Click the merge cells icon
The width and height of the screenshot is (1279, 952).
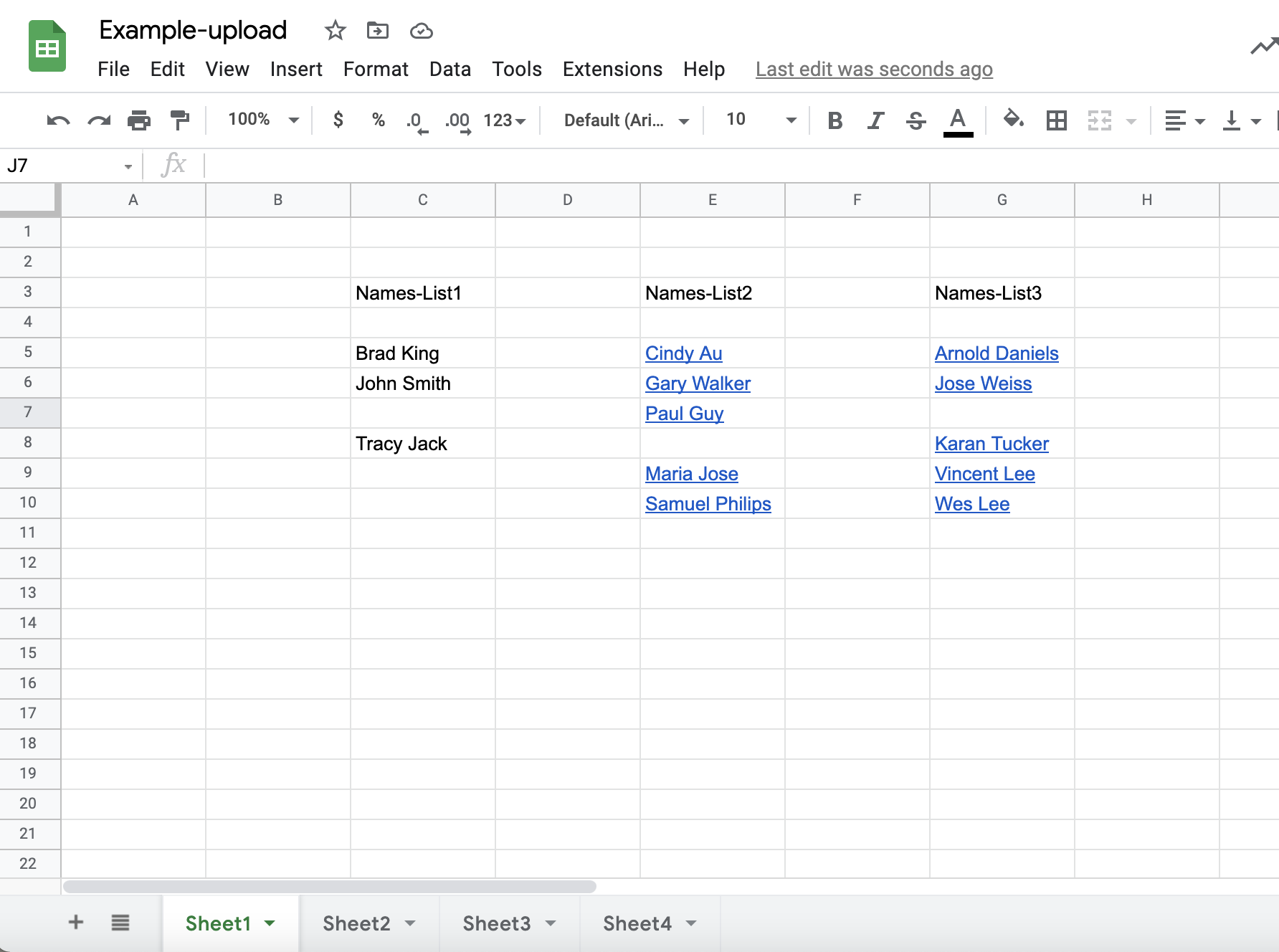point(1099,120)
